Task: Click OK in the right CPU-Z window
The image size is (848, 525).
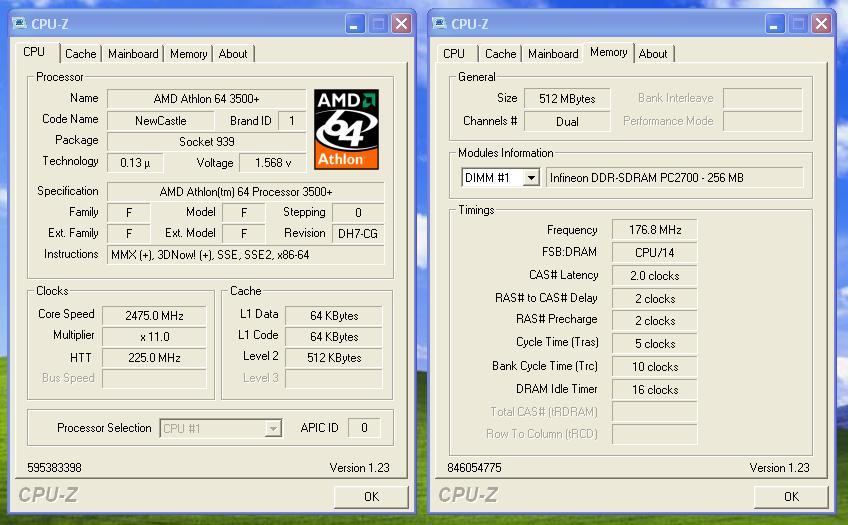Action: point(791,496)
